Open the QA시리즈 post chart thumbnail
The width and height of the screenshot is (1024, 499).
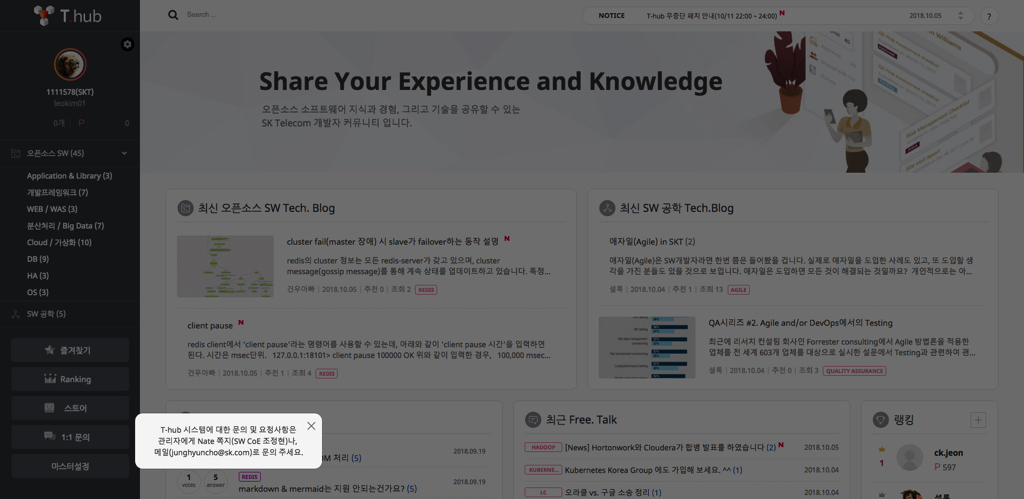click(x=647, y=347)
